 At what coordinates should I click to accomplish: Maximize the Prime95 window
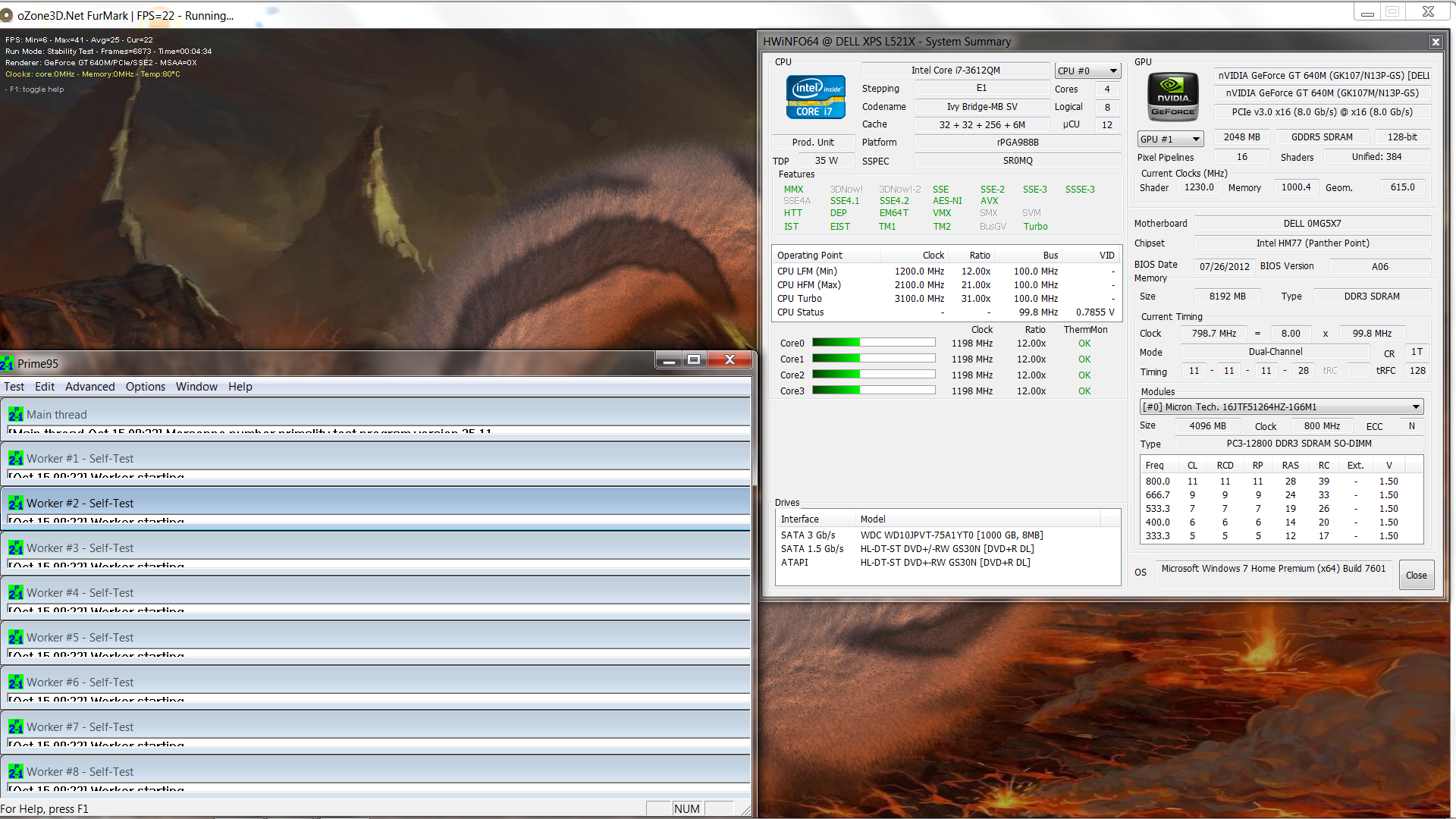pyautogui.click(x=694, y=360)
